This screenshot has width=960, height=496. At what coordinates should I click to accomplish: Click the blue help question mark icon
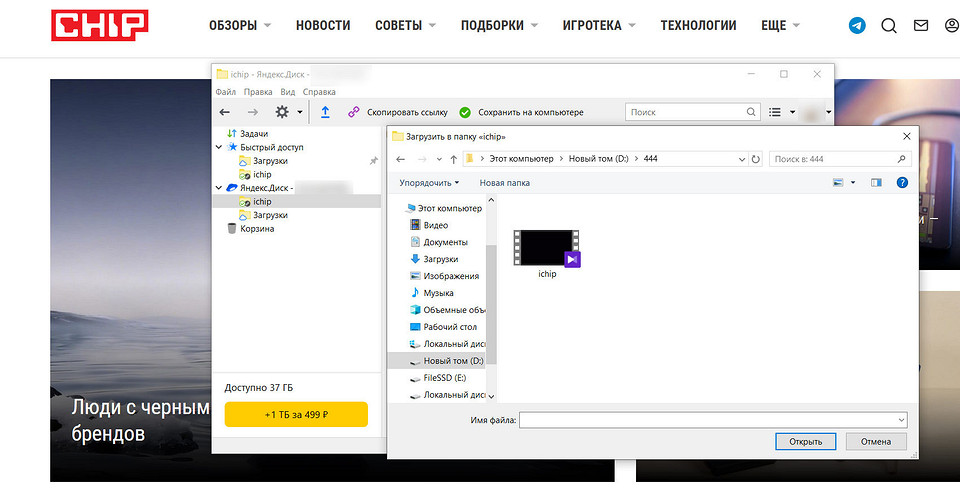click(x=901, y=183)
